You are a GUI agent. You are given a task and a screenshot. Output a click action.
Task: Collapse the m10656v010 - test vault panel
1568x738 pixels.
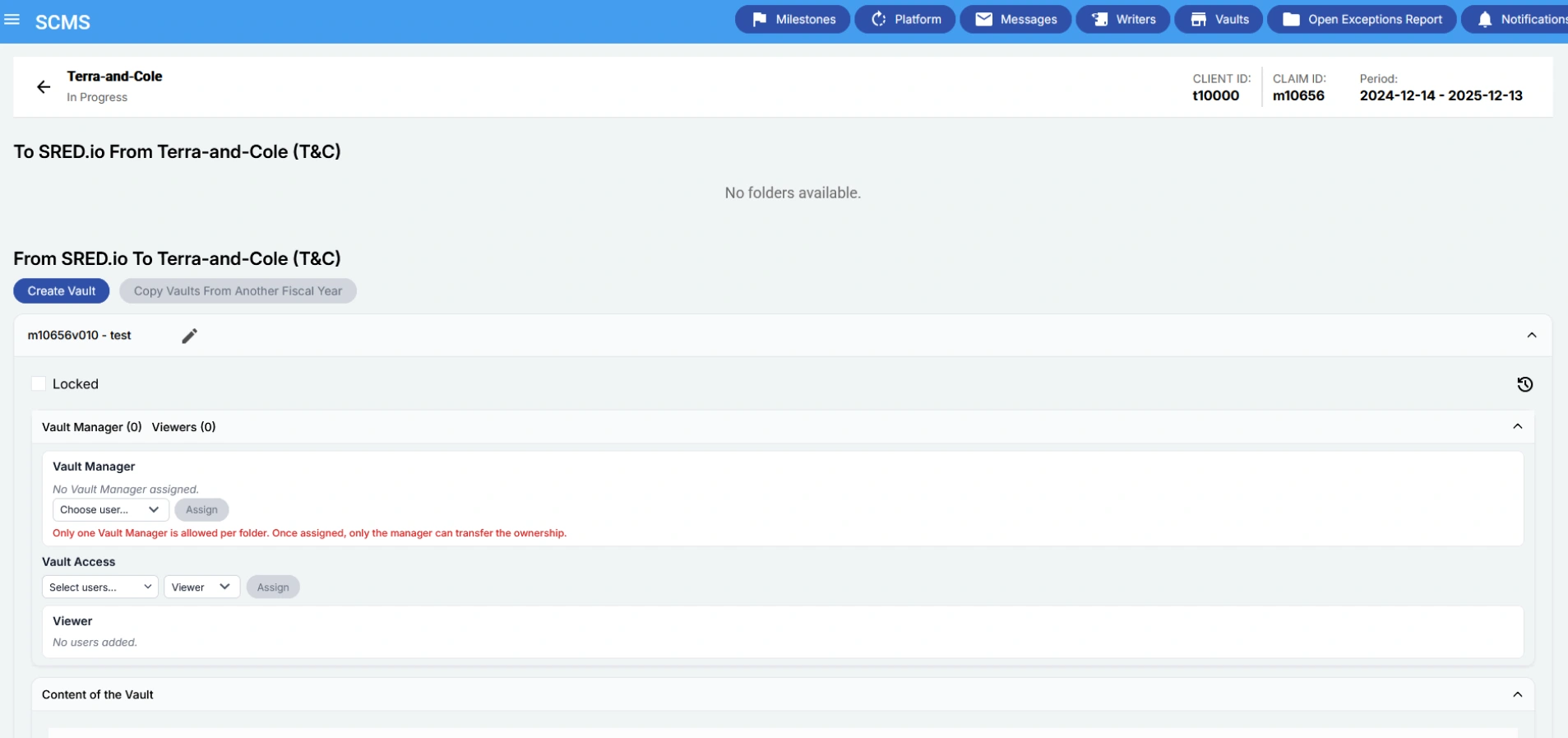(1532, 335)
